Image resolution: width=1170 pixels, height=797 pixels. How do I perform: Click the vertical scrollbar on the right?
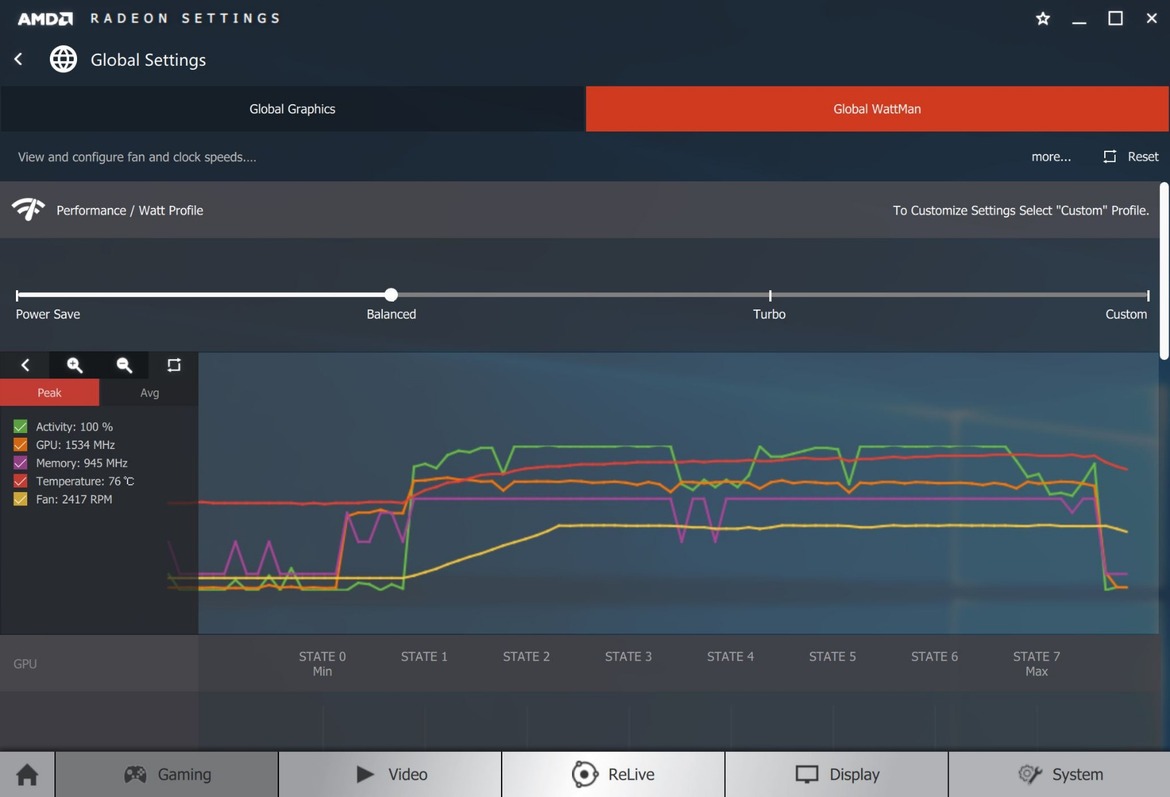1164,272
